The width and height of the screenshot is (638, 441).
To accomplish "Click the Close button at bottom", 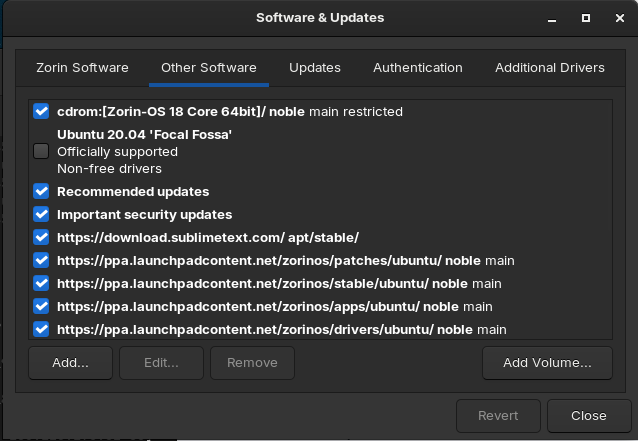I will pyautogui.click(x=589, y=415).
